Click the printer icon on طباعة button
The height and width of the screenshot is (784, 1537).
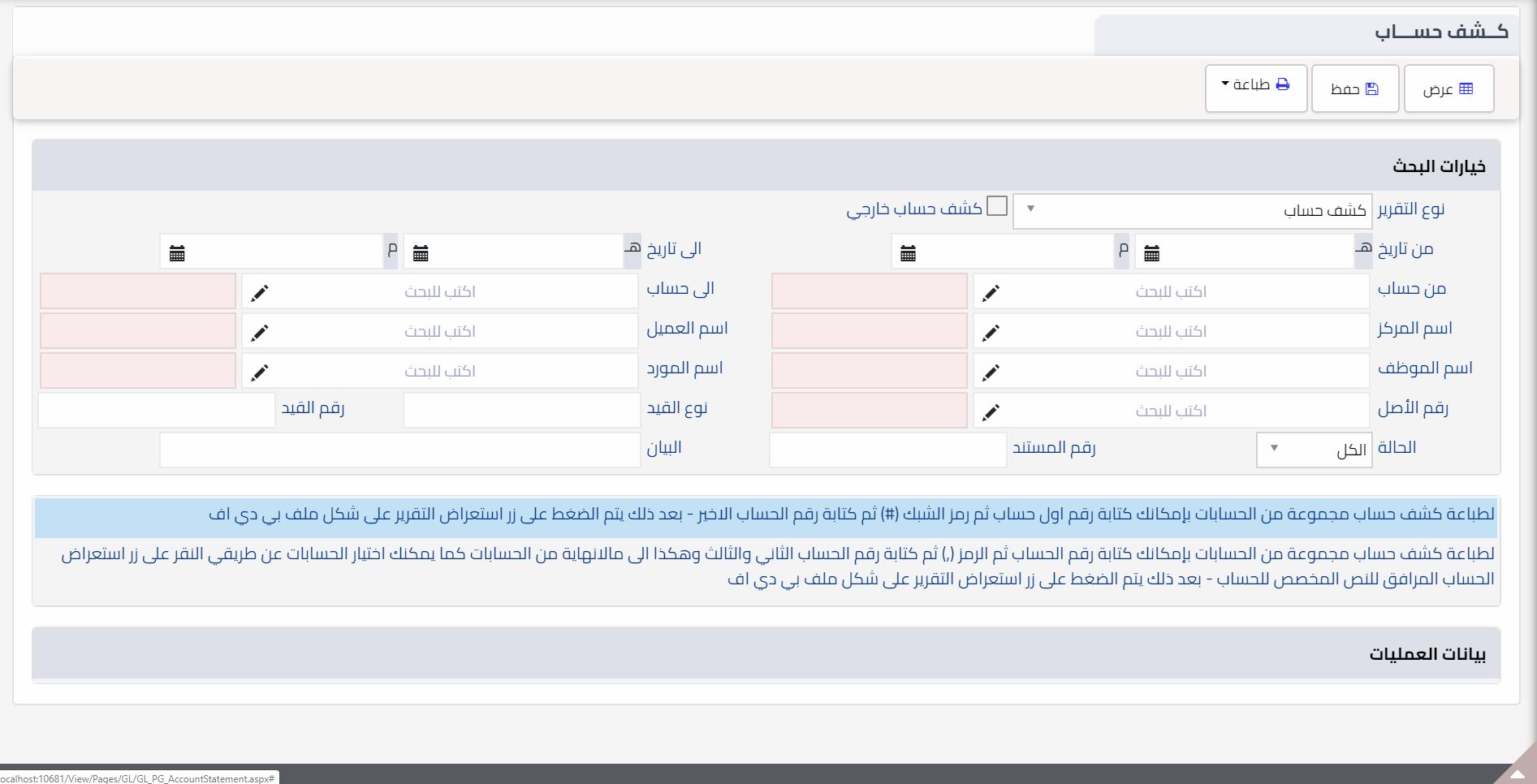[1283, 84]
